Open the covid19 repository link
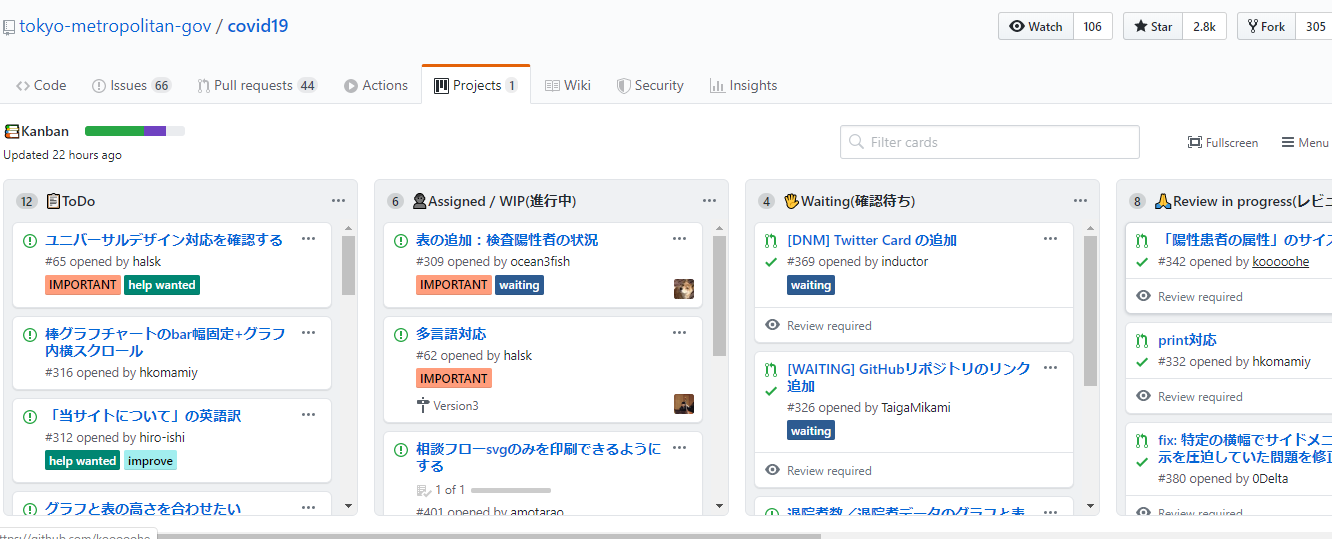The height and width of the screenshot is (539, 1332). 258,26
